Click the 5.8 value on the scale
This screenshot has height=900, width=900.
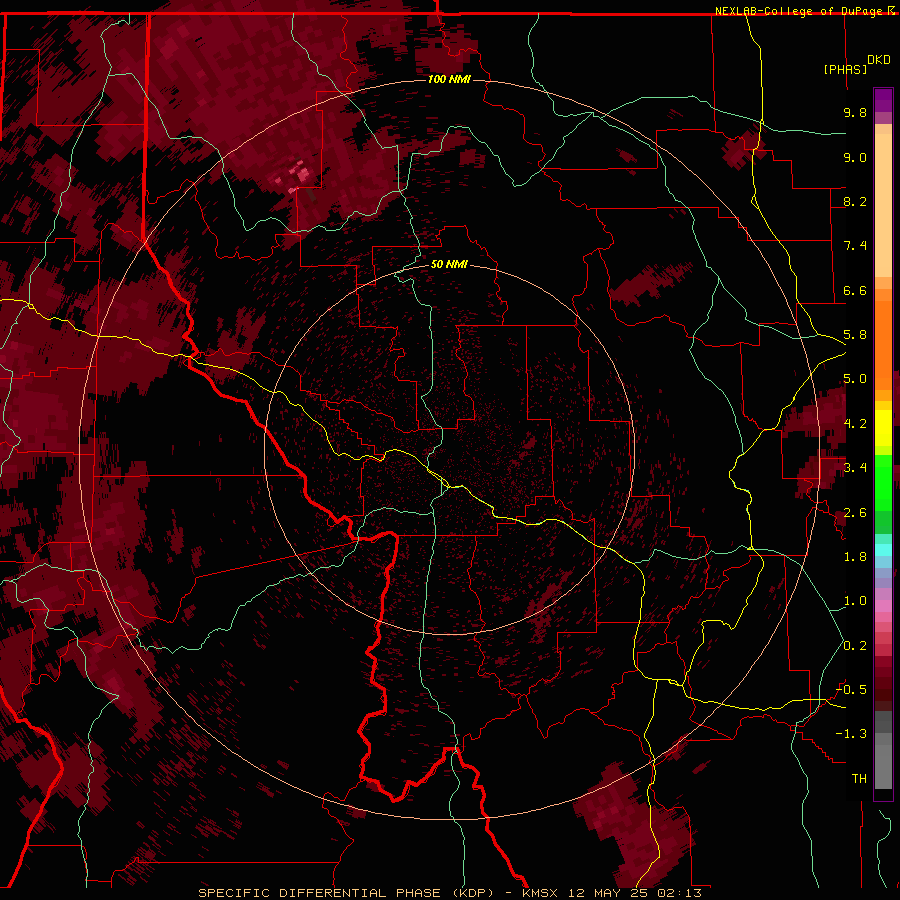(x=855, y=335)
